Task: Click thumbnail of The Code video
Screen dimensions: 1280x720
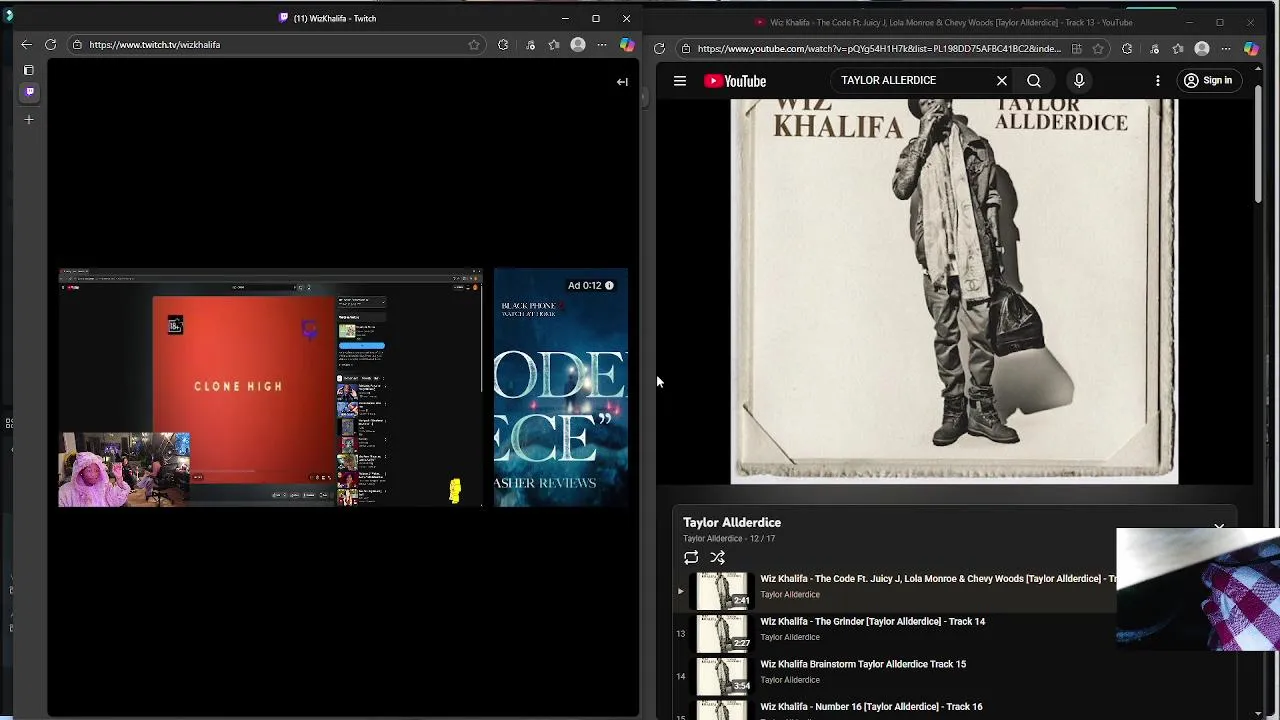Action: tap(723, 590)
